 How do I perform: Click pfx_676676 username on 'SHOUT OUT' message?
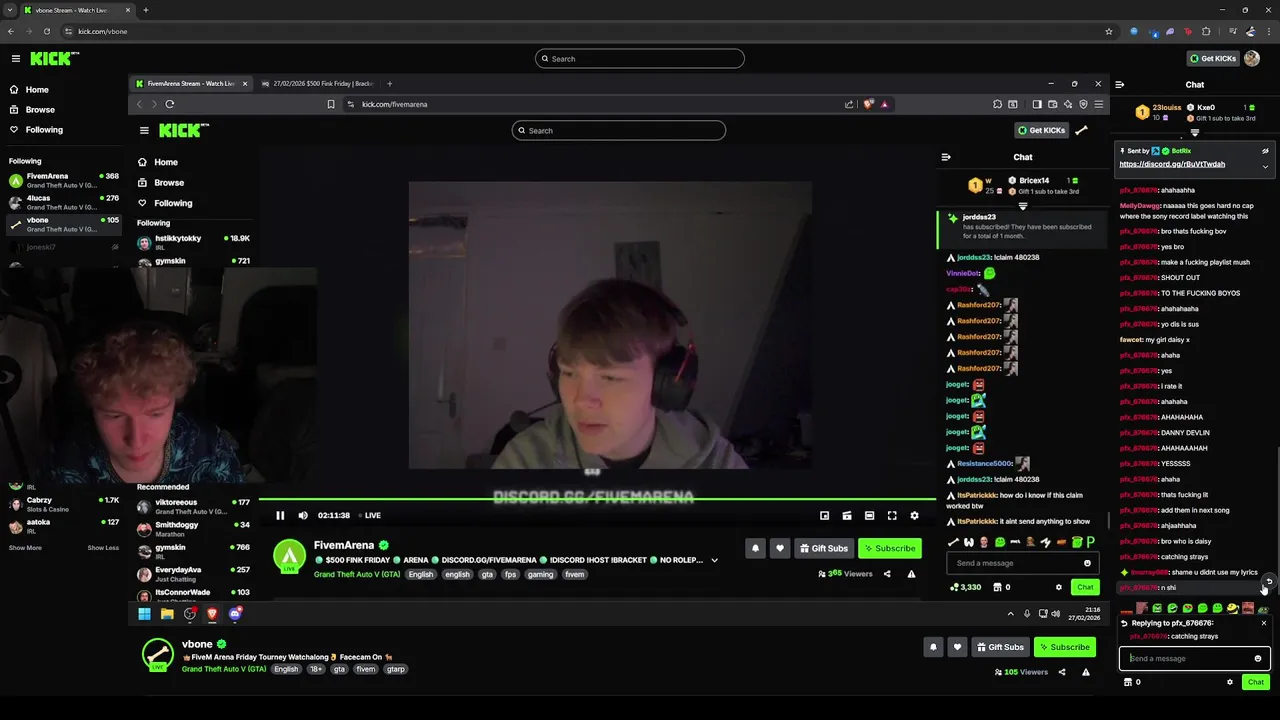(1138, 278)
